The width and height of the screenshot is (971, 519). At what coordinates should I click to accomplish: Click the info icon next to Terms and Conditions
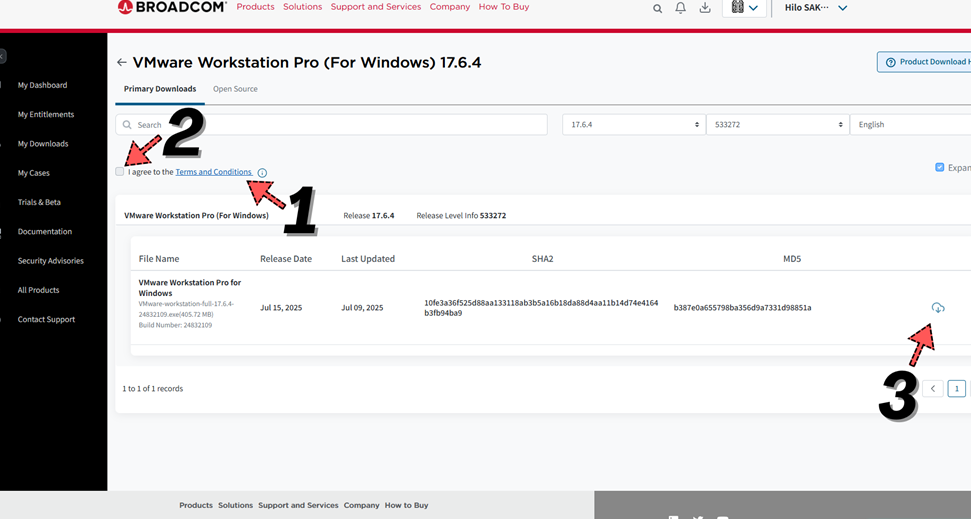click(262, 173)
